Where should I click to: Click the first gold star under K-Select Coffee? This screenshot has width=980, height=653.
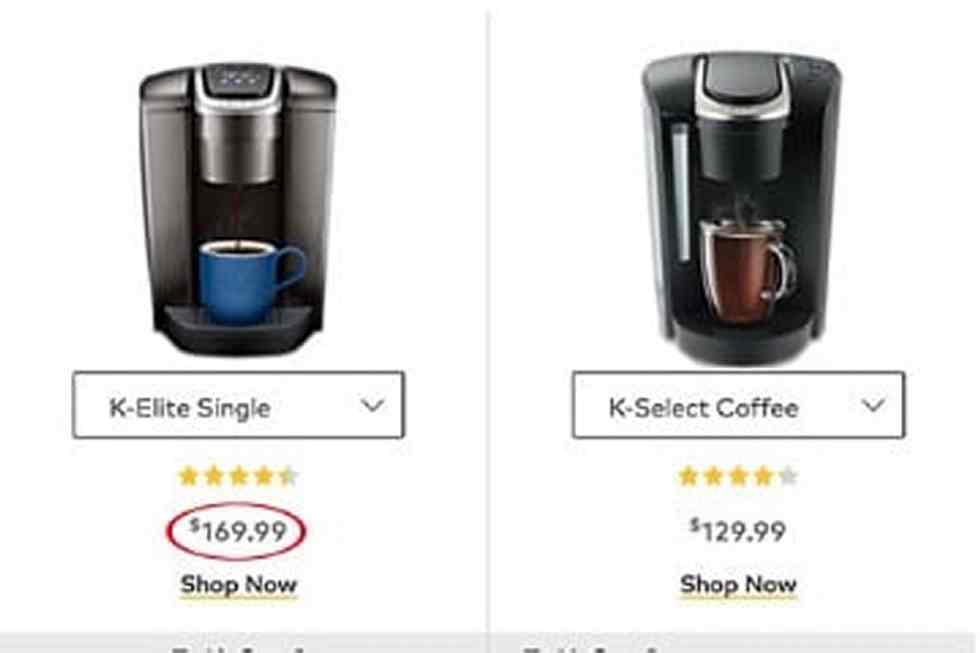(x=688, y=476)
